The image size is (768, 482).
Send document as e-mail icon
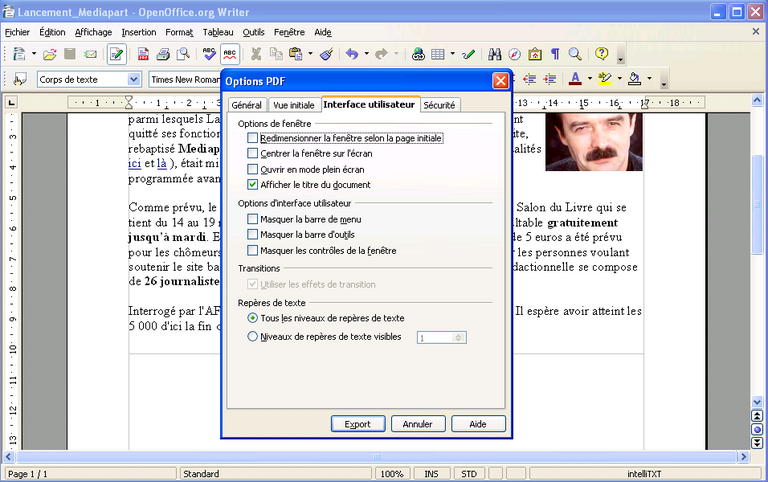point(90,54)
